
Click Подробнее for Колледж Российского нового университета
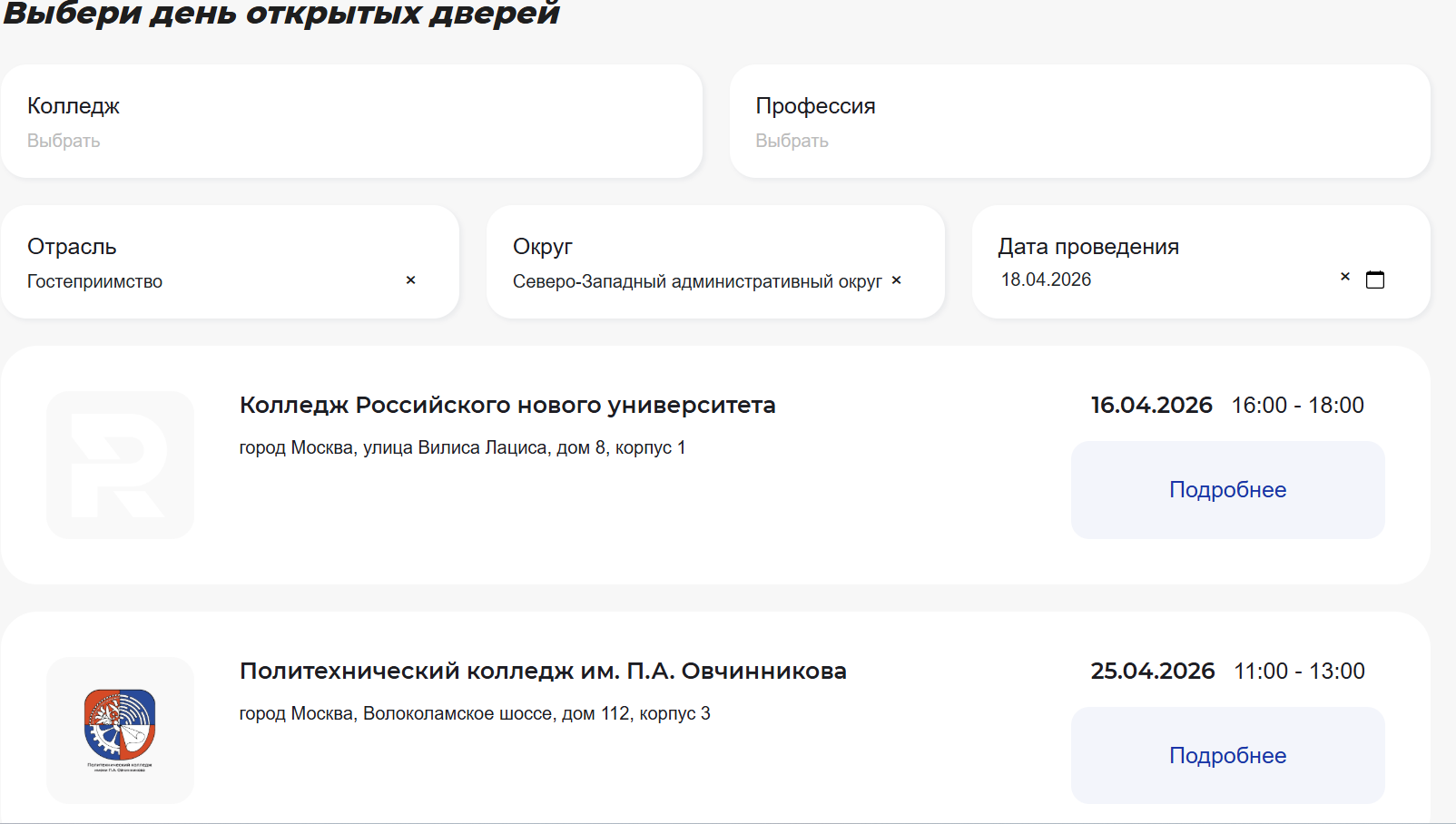tap(1227, 490)
